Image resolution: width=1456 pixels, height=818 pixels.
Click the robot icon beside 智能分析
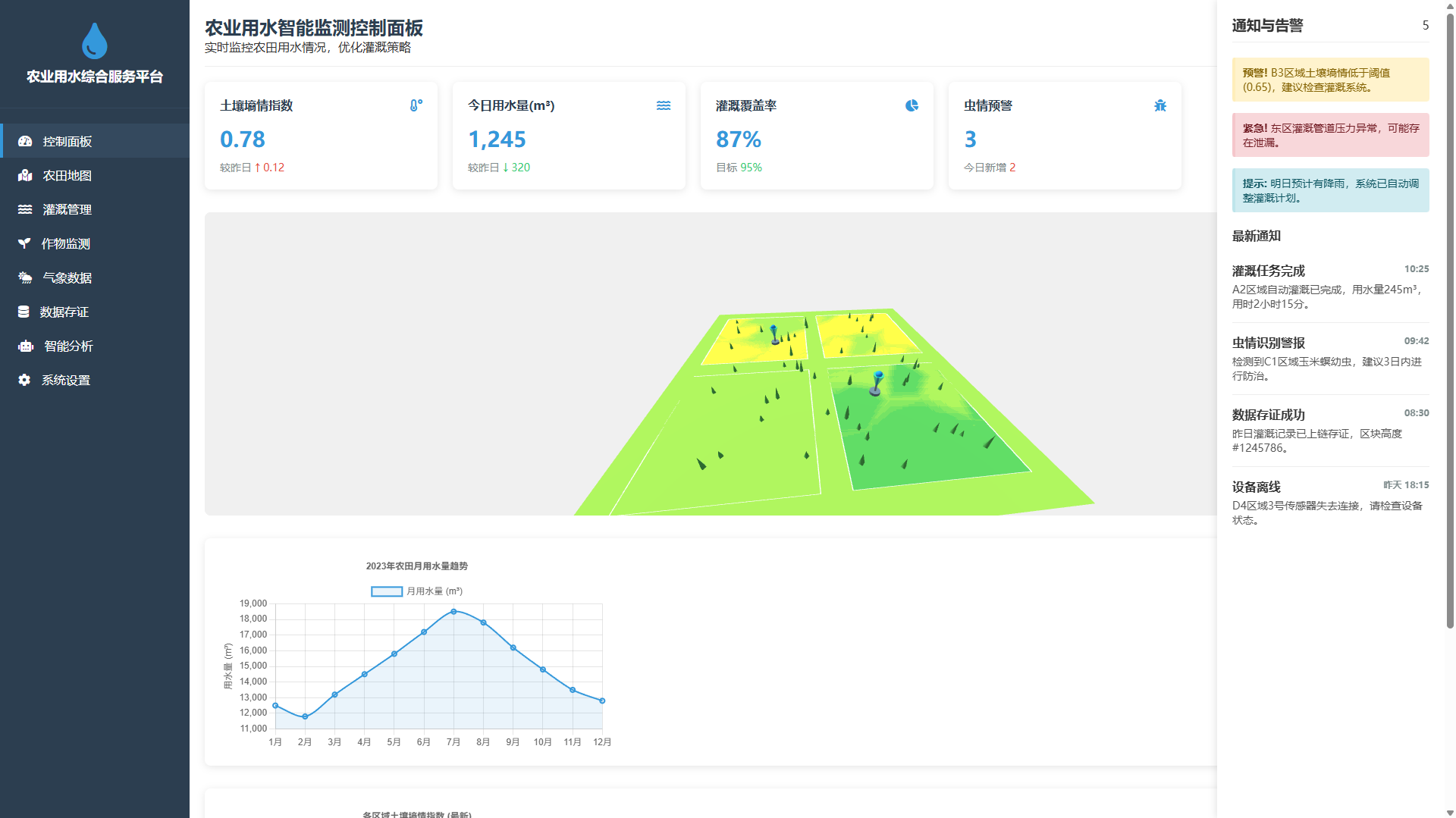(26, 346)
